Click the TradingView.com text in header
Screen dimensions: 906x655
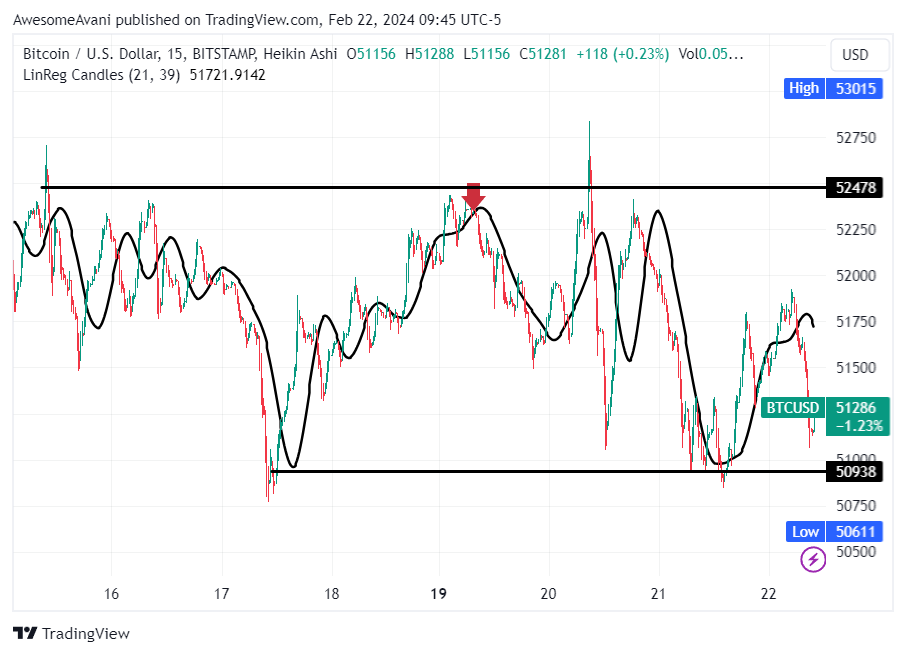pyautogui.click(x=262, y=20)
